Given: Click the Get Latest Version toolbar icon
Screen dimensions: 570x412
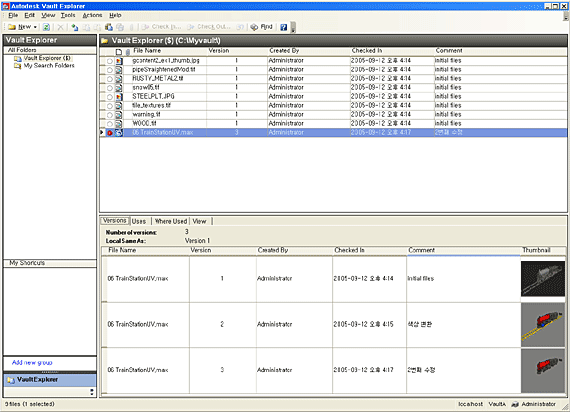Looking at the screenshot, I should point(75,27).
